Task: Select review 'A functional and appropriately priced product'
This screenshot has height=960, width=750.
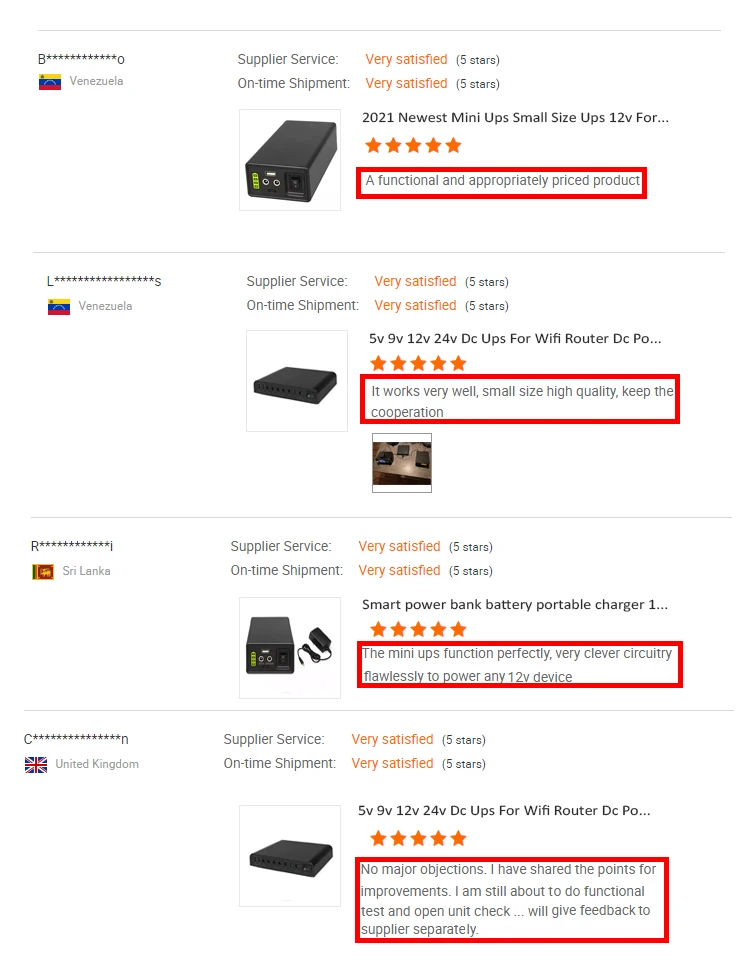Action: pos(502,181)
